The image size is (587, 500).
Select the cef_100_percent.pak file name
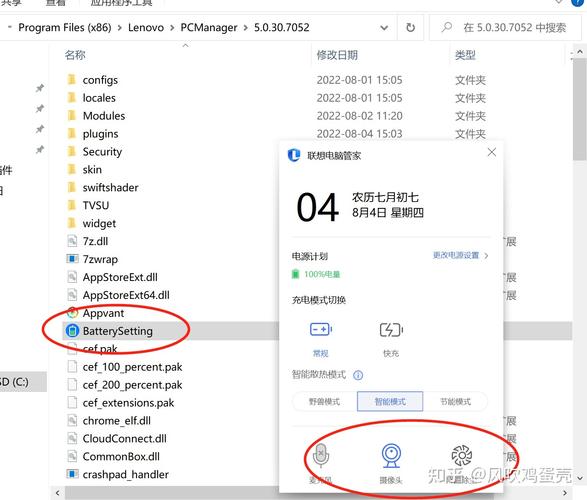(133, 367)
